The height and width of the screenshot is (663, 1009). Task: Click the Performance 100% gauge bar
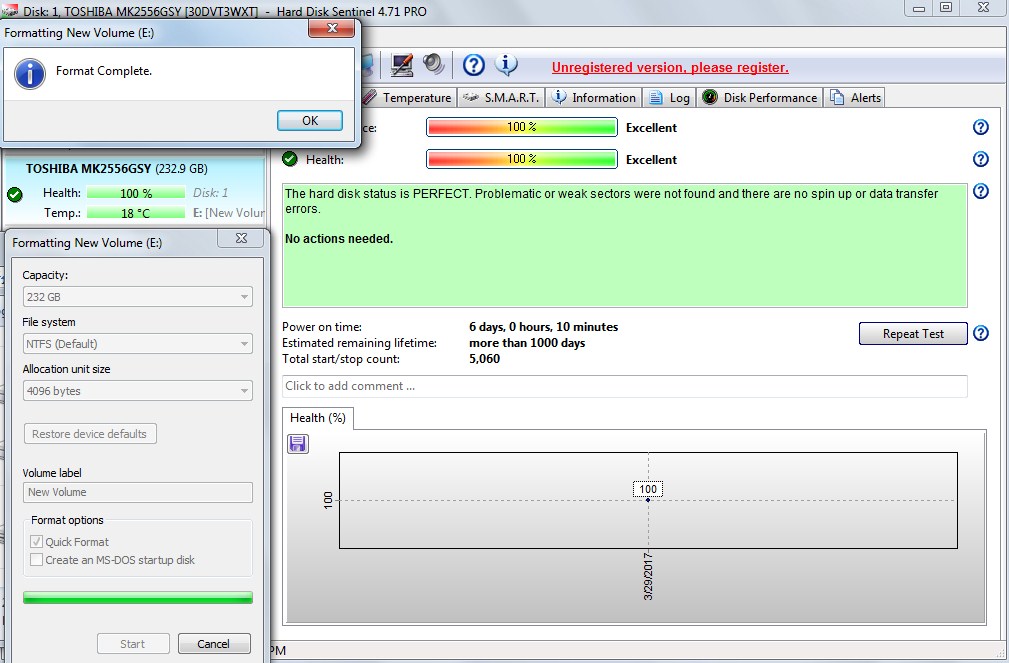(x=522, y=127)
